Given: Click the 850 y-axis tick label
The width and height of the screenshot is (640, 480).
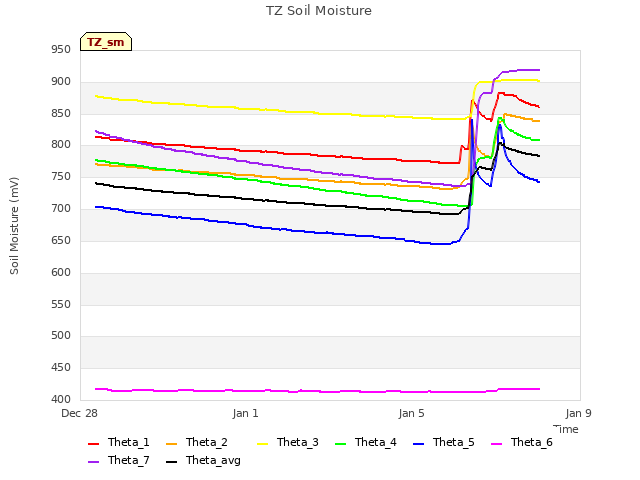Looking at the screenshot, I should [x=61, y=113].
